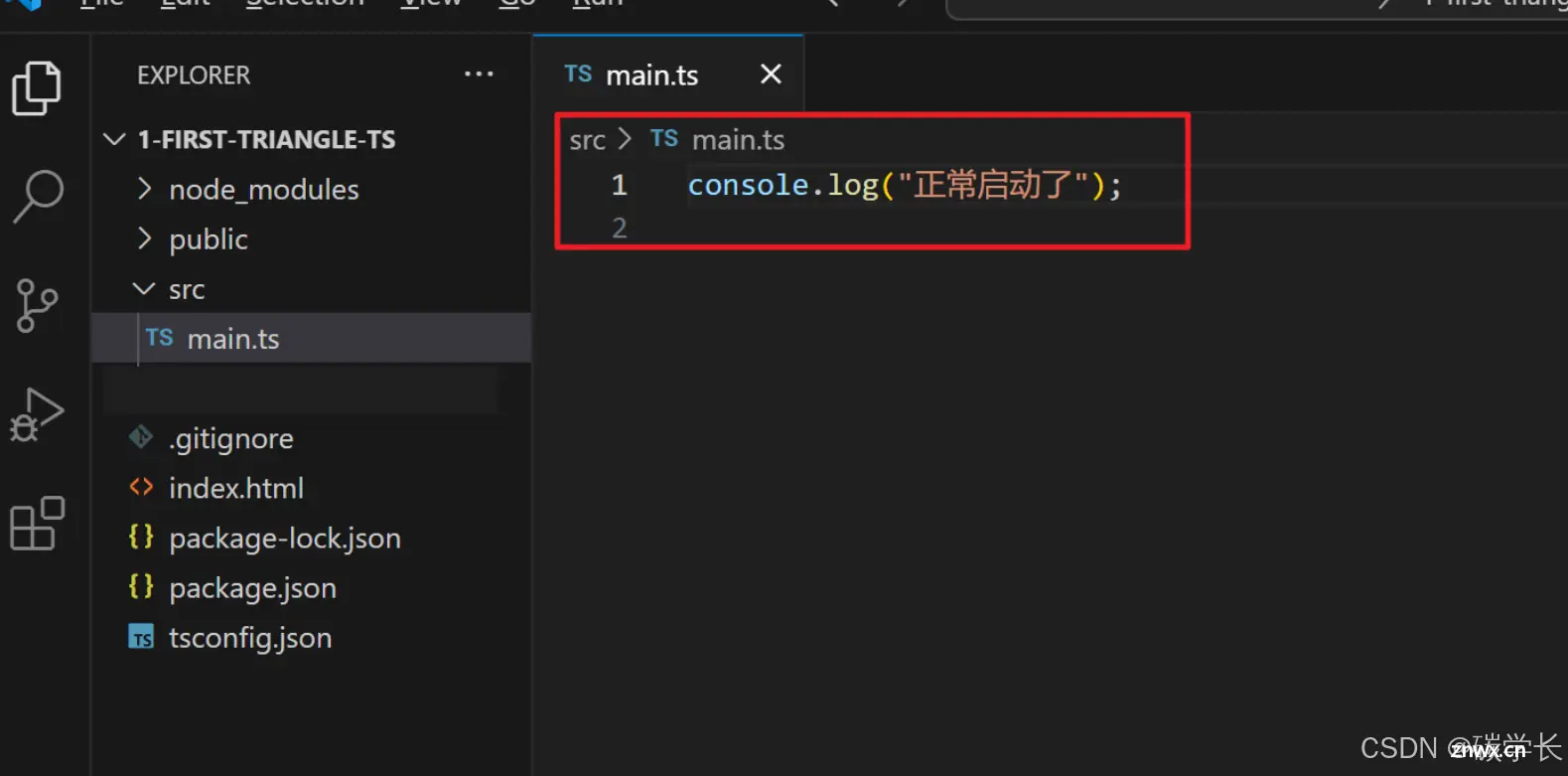Image resolution: width=1568 pixels, height=776 pixels.
Task: Open Run and Debug view
Action: (x=38, y=414)
